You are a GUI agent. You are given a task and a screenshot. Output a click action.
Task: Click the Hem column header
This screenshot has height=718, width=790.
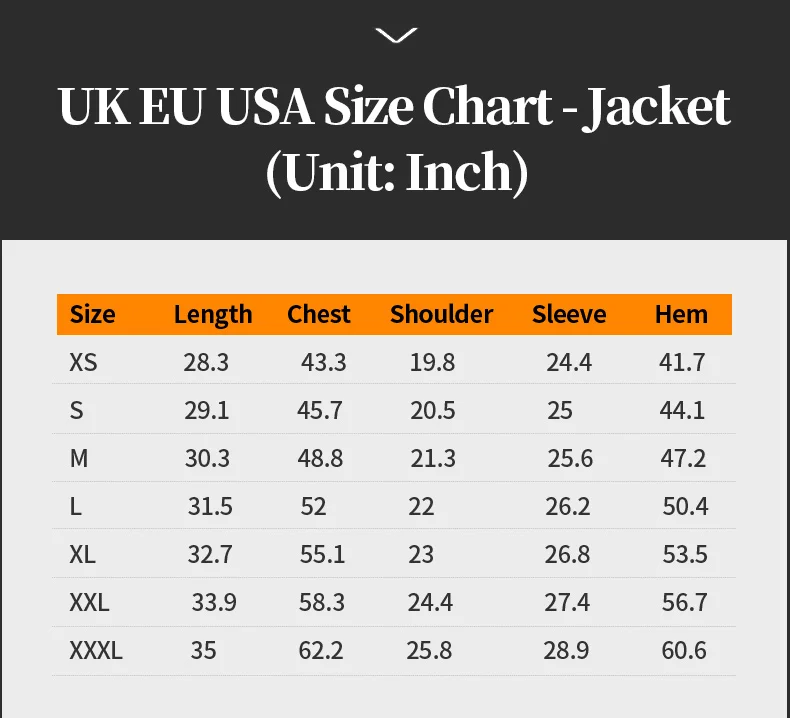(681, 314)
